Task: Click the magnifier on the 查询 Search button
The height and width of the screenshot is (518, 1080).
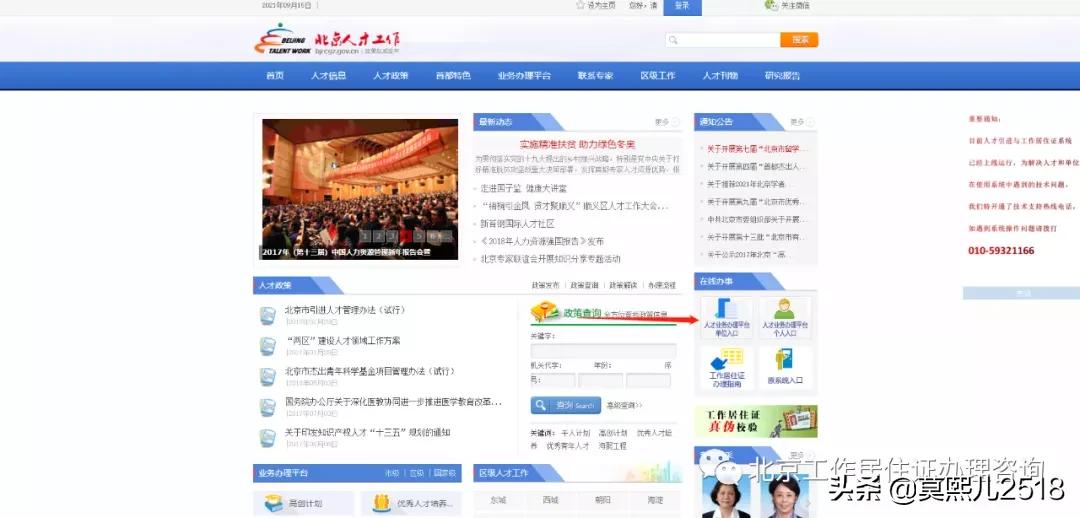Action: (542, 405)
